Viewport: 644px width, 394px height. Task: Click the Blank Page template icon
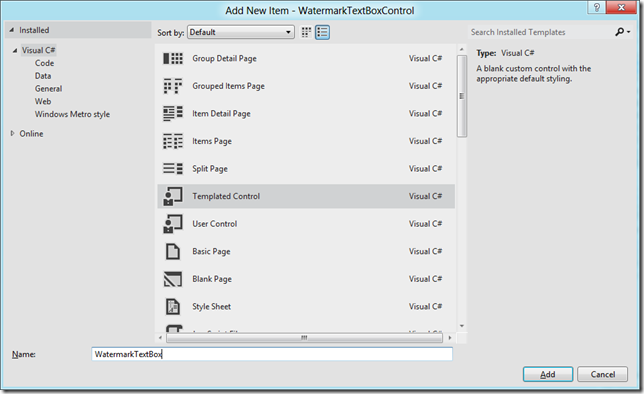(x=173, y=279)
